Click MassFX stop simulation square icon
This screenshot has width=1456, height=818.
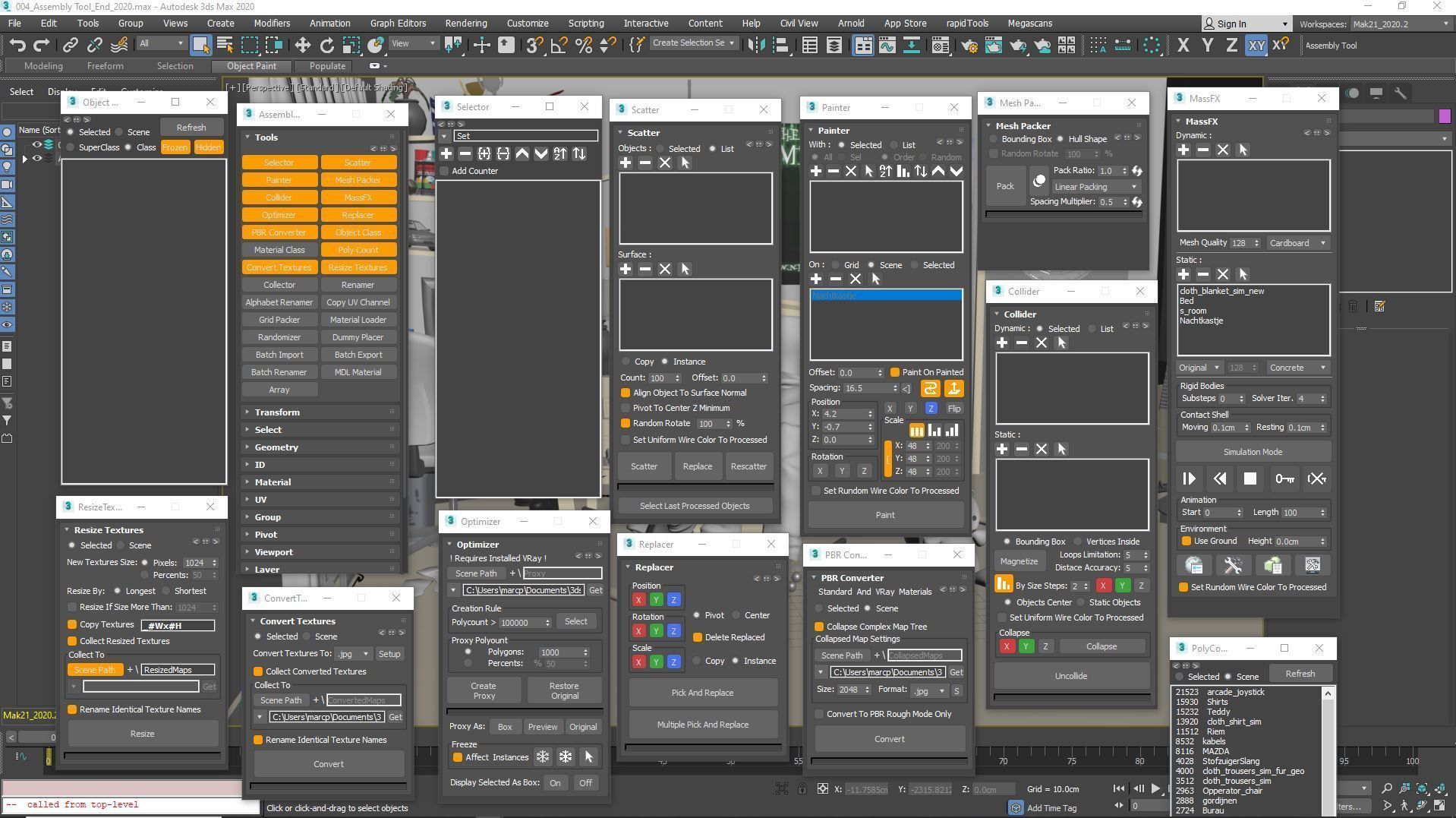[1250, 478]
